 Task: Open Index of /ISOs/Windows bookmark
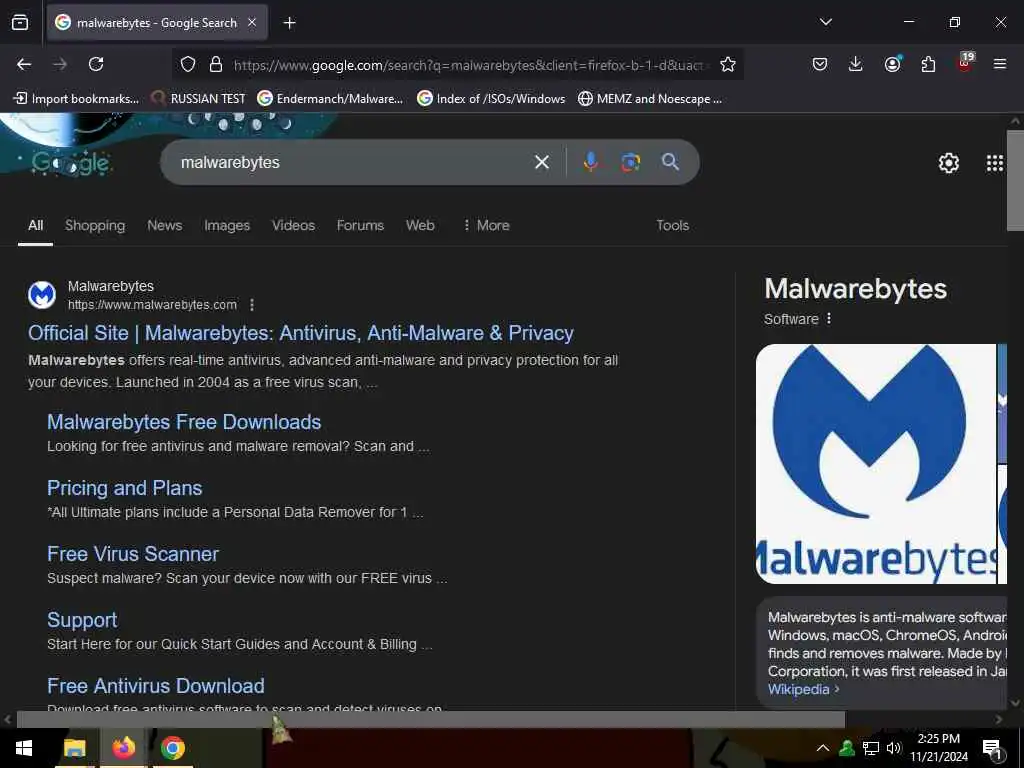click(x=491, y=99)
